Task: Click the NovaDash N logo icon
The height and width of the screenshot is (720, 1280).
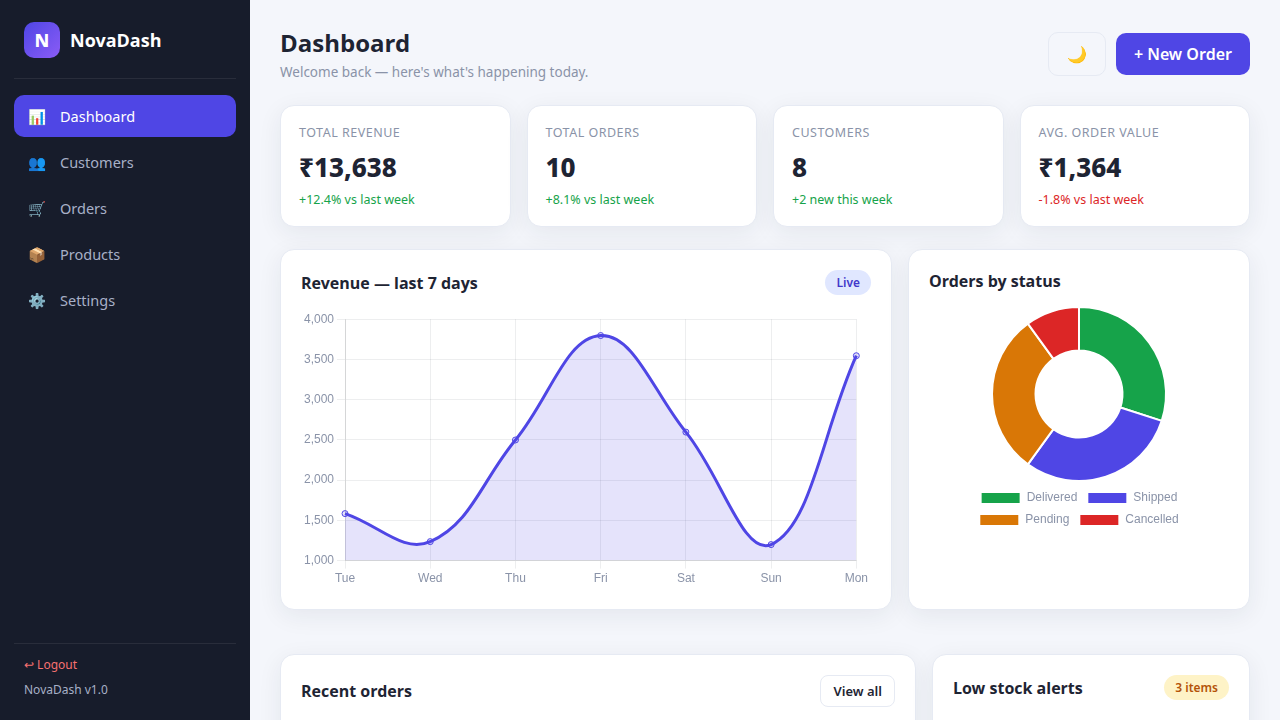Action: coord(42,40)
